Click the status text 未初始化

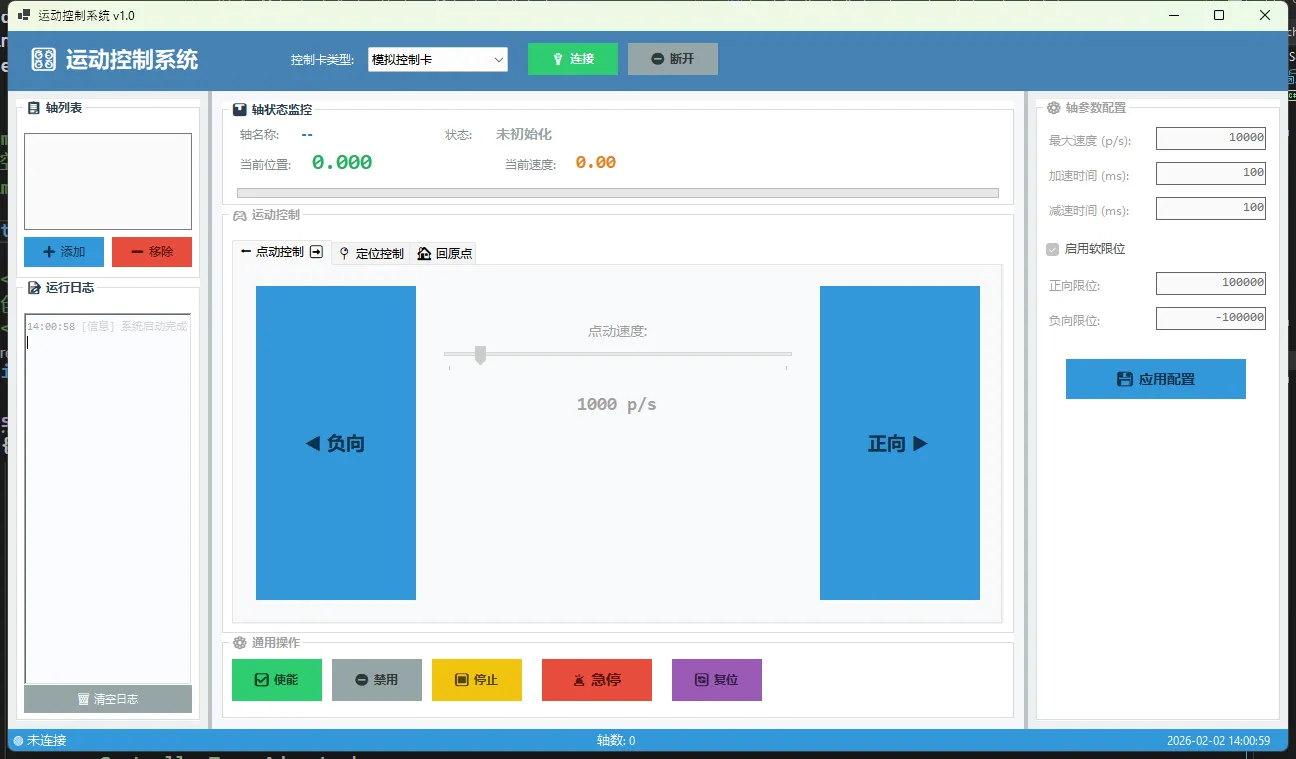click(524, 134)
